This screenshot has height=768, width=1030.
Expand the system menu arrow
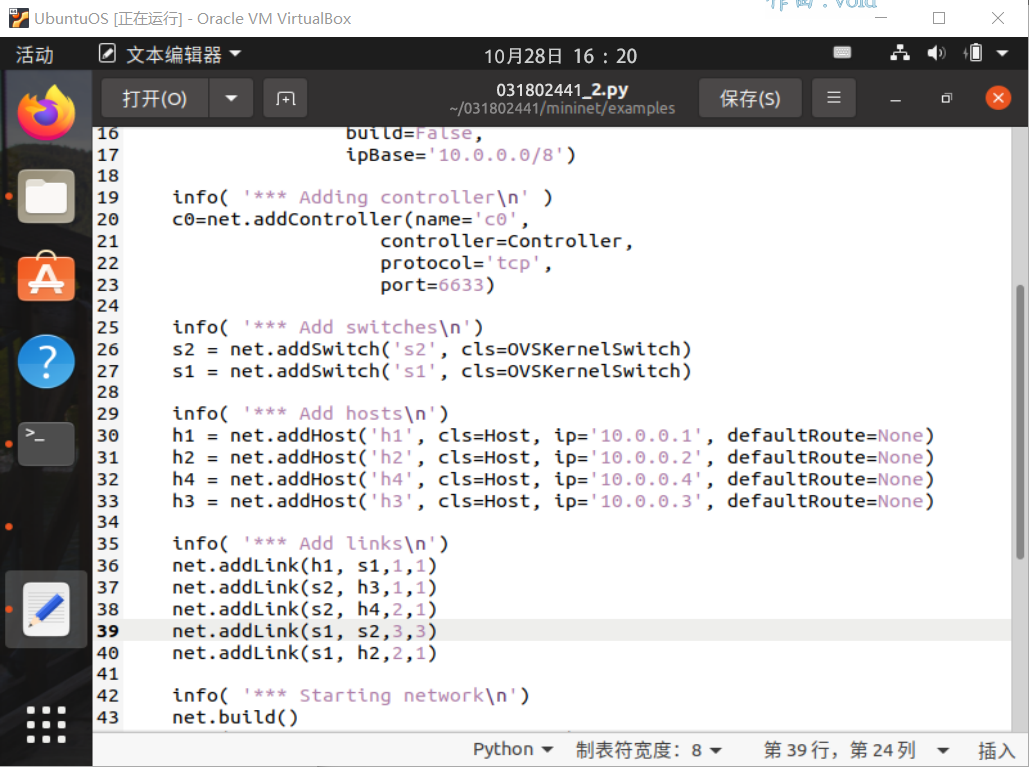tap(1002, 53)
